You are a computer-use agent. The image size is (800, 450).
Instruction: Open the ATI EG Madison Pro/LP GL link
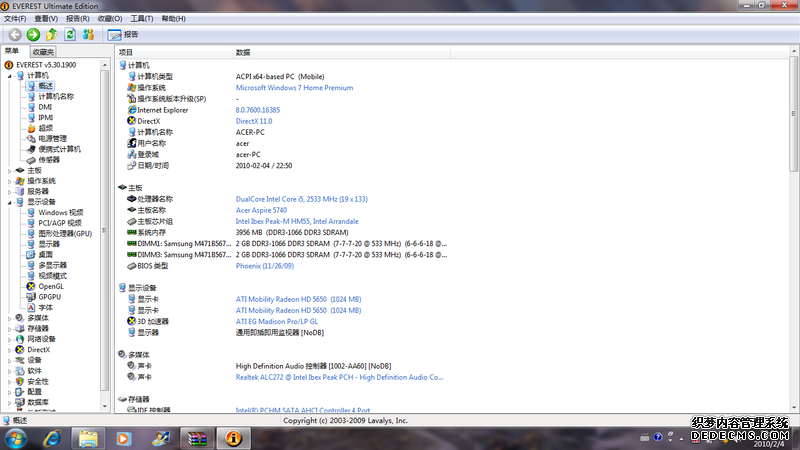pos(277,321)
